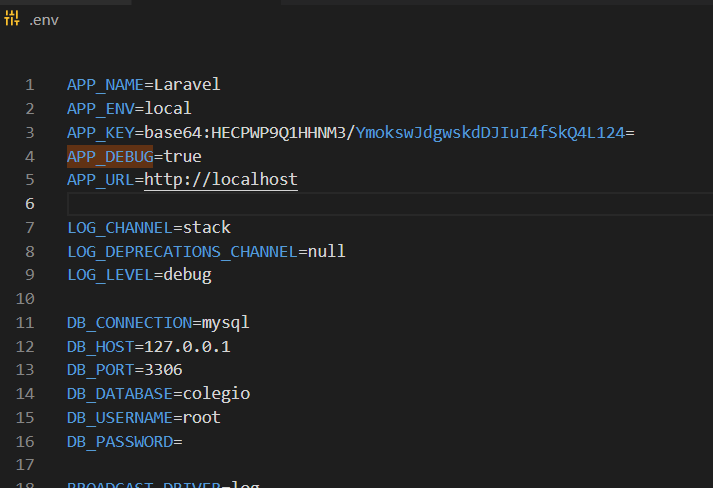Click line number 16 in gutter
Viewport: 713px width, 488px height.
click(x=26, y=442)
